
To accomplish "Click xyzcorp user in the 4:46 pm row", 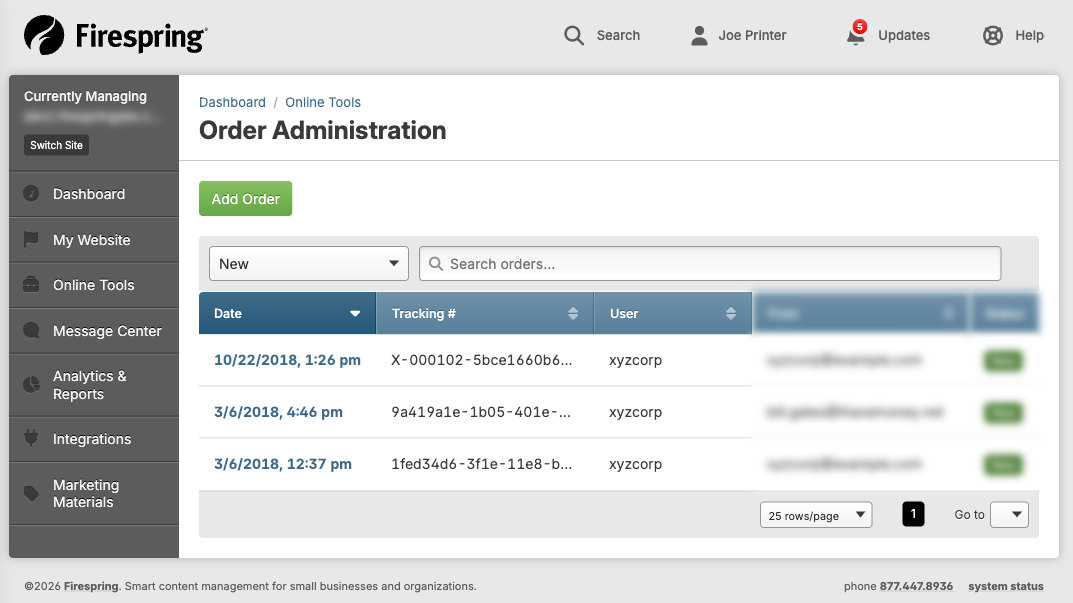I will [635, 413].
